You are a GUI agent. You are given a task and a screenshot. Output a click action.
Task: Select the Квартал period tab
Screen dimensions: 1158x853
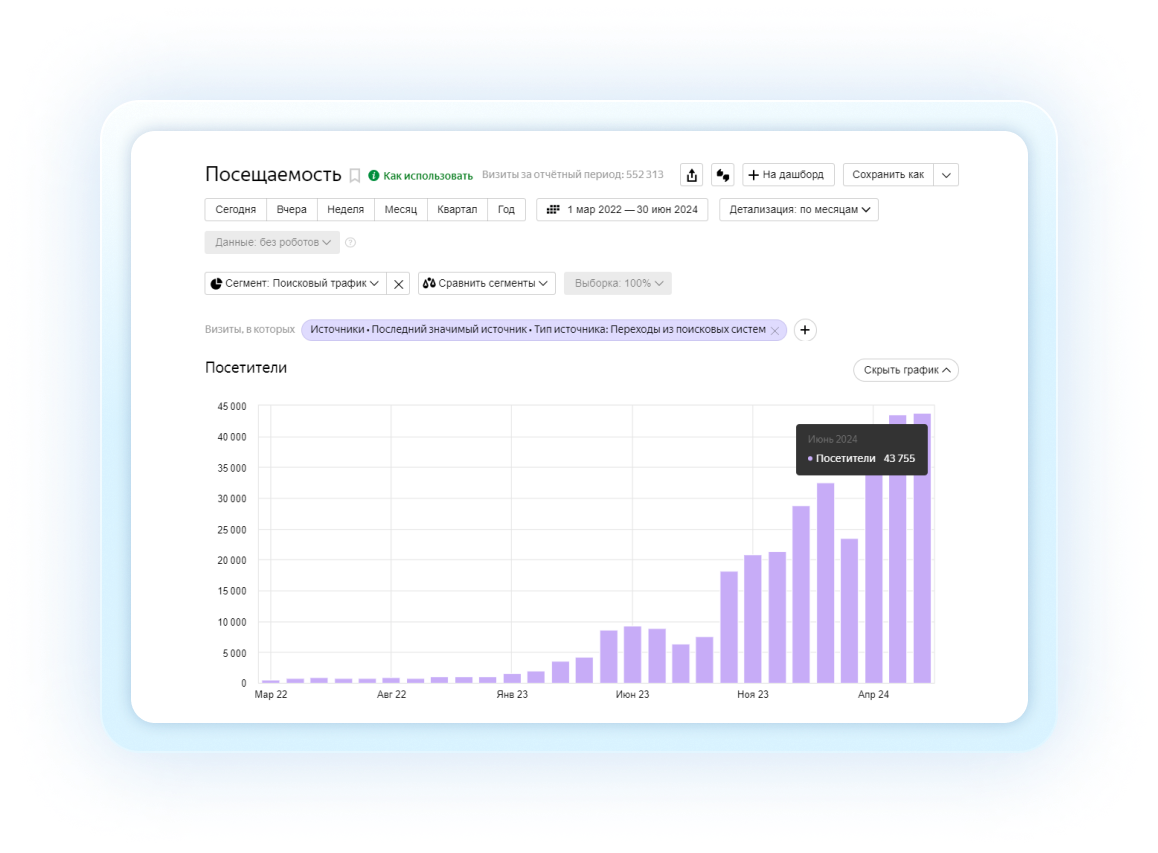pos(457,210)
